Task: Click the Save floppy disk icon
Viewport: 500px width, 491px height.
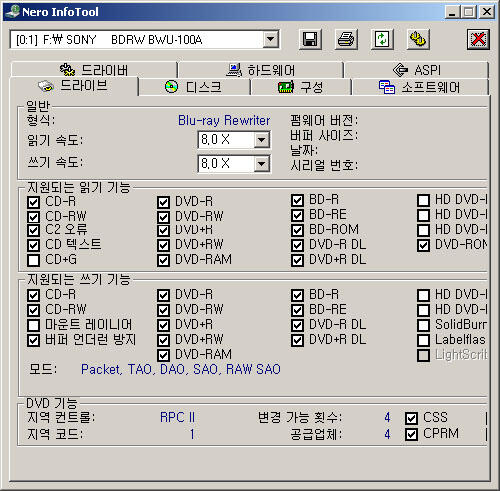Action: pyautogui.click(x=310, y=40)
